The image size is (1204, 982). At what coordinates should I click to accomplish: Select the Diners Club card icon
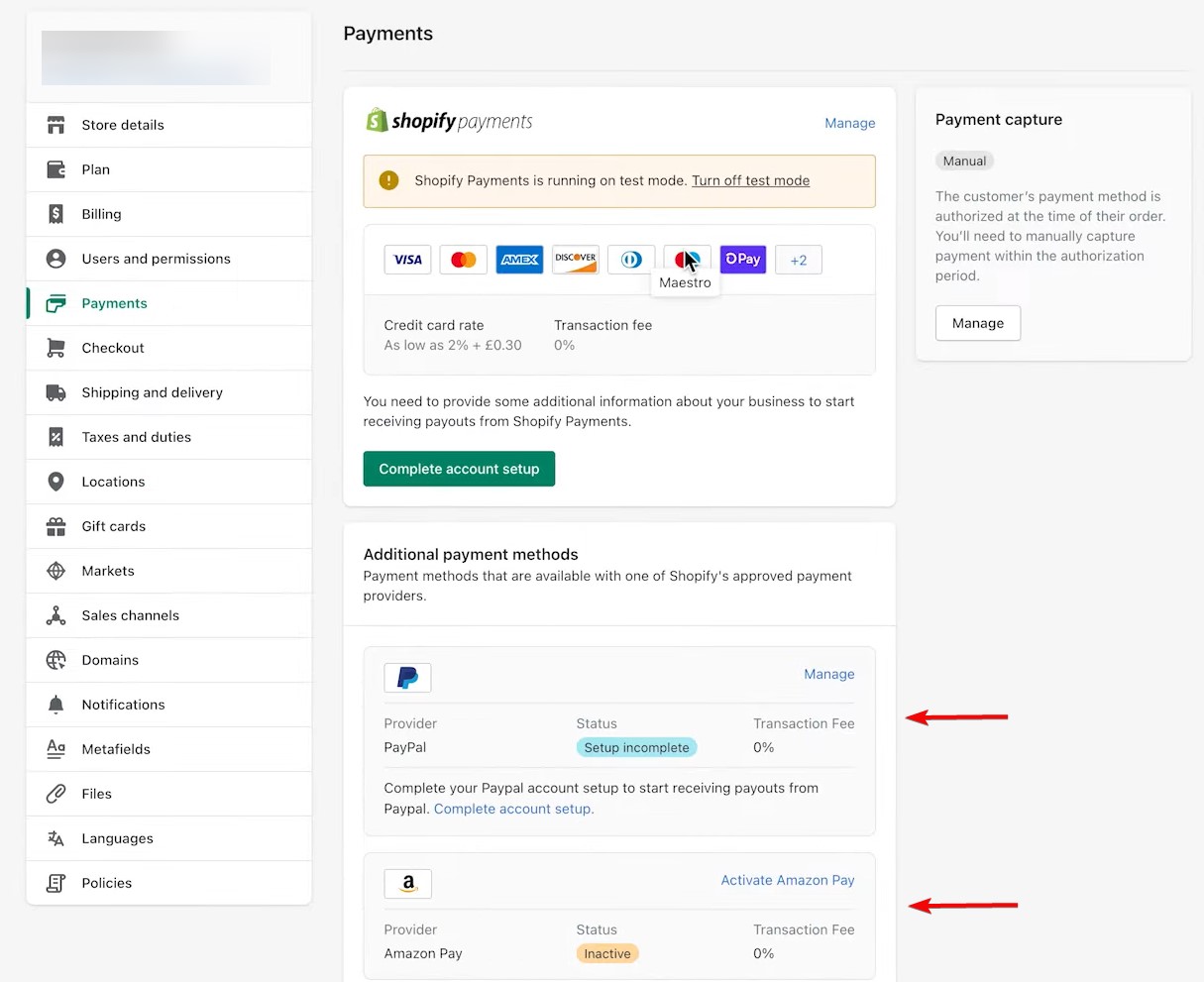click(631, 259)
